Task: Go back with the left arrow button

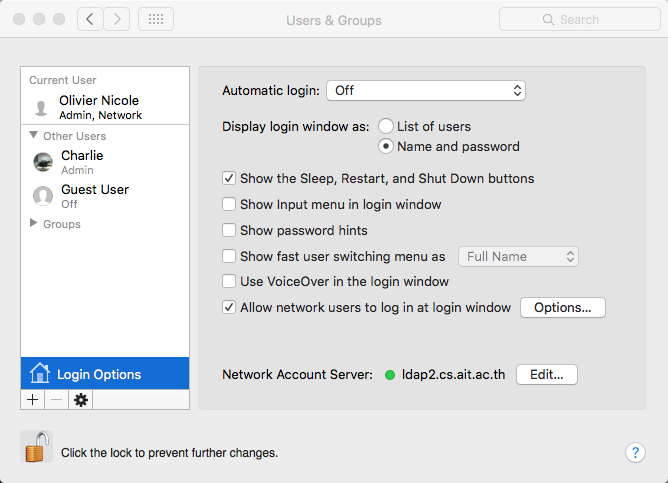Action: click(91, 19)
